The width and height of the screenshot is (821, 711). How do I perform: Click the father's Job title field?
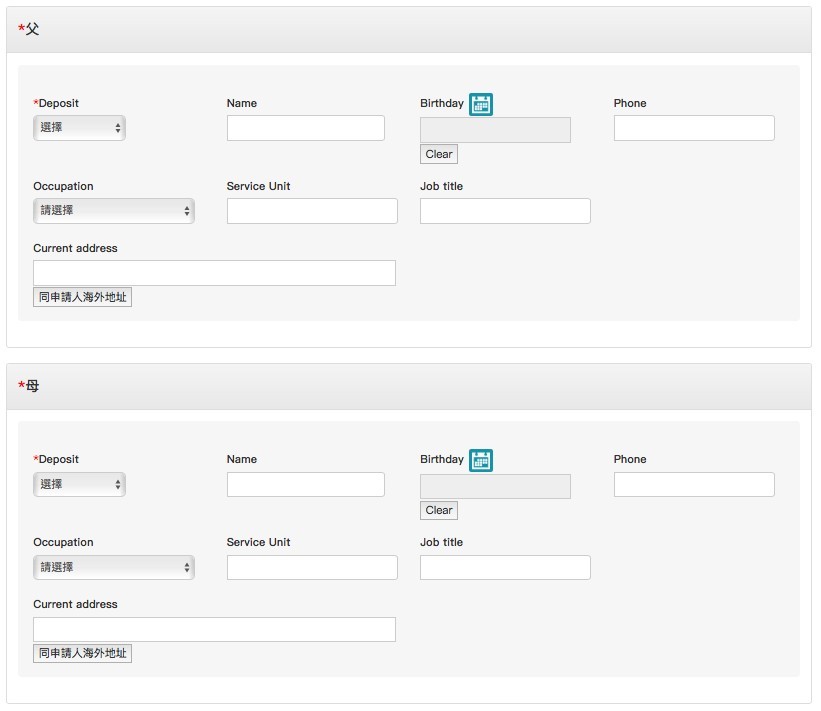[x=505, y=211]
